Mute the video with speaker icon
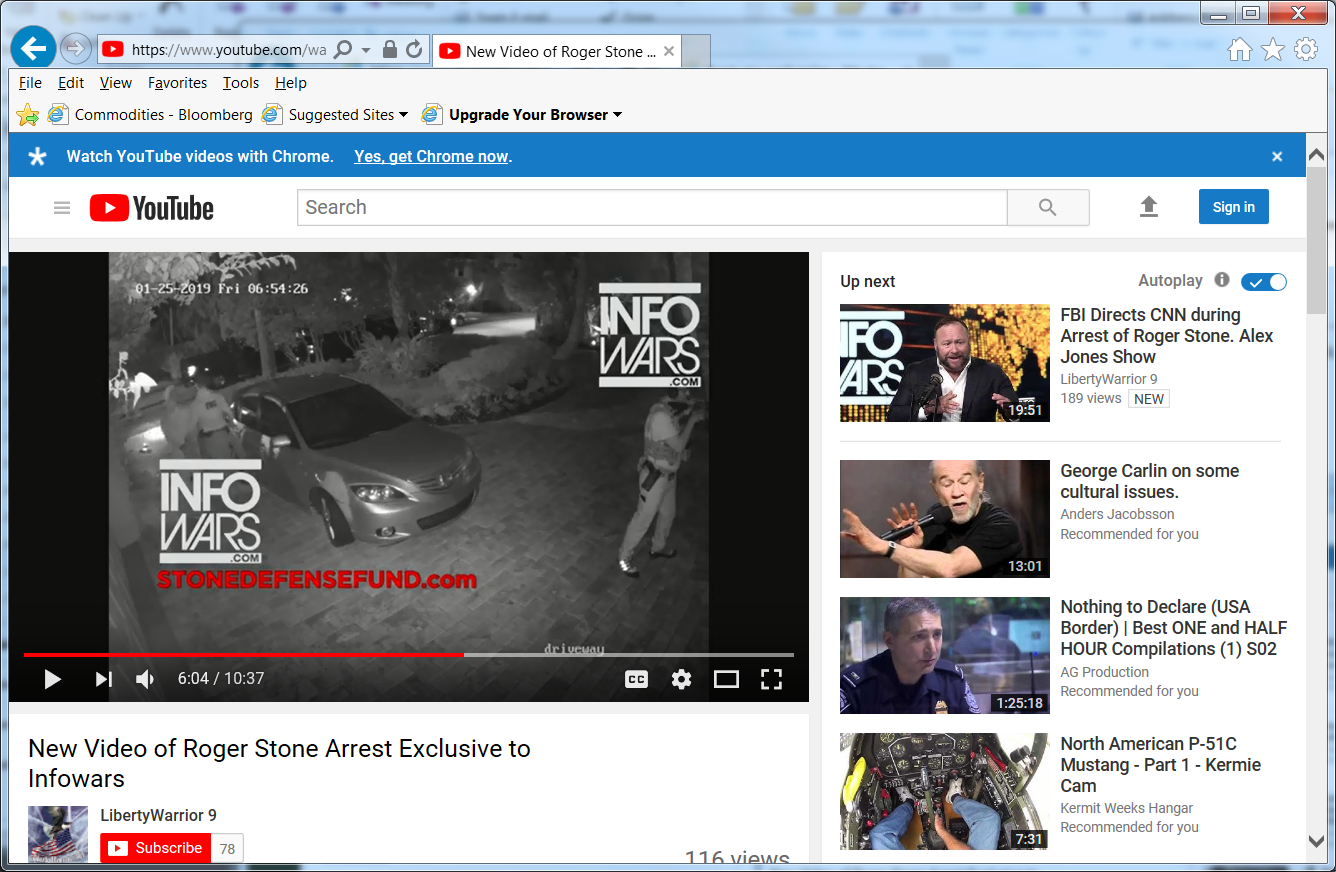Image resolution: width=1336 pixels, height=872 pixels. pyautogui.click(x=145, y=679)
